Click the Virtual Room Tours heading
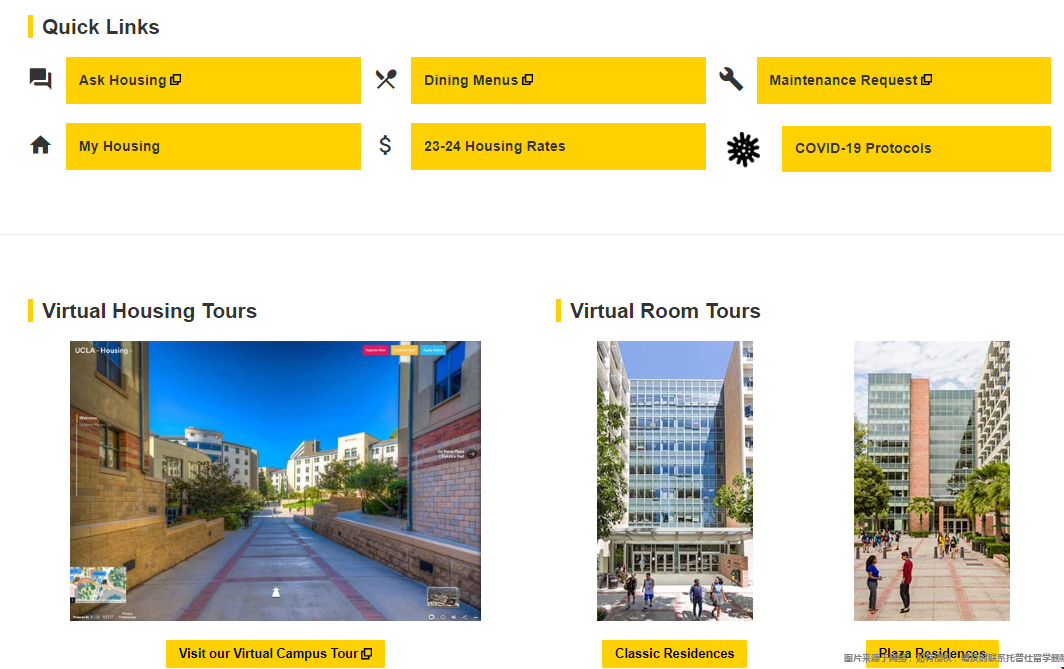The image size is (1064, 669). (665, 311)
